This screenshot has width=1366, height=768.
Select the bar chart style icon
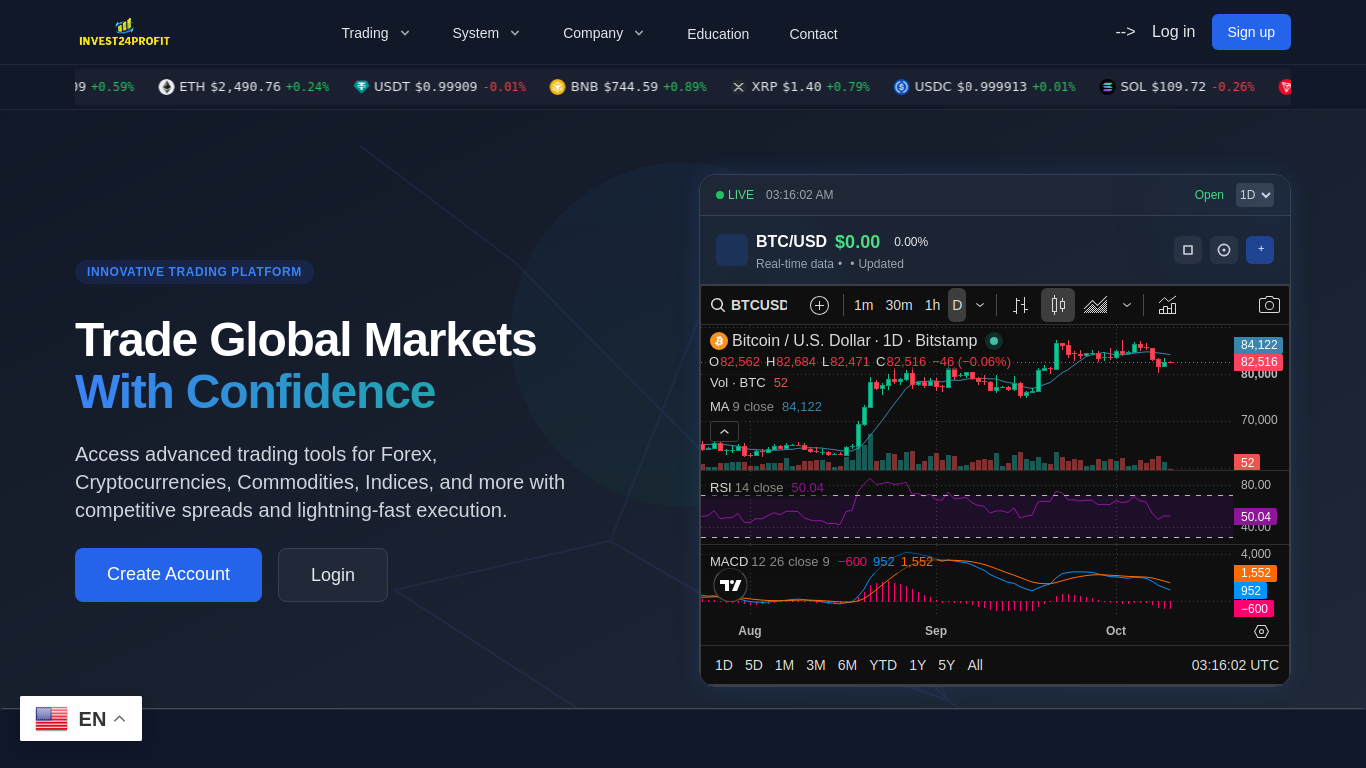[x=1020, y=305]
